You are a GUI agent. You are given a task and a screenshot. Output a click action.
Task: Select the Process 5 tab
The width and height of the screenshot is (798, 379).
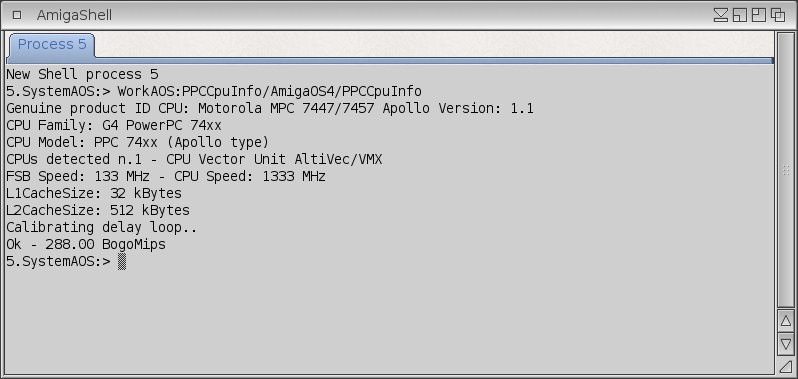[x=51, y=45]
